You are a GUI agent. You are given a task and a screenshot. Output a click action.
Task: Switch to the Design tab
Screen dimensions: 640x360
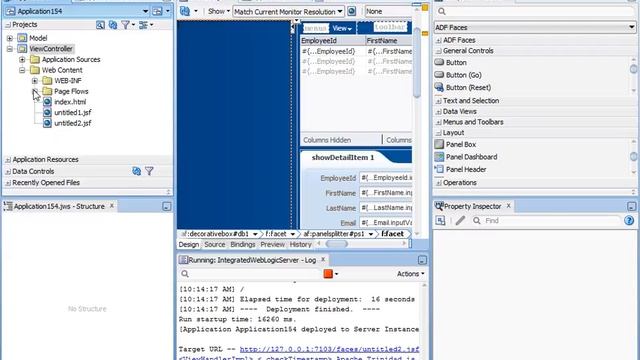(x=189, y=244)
